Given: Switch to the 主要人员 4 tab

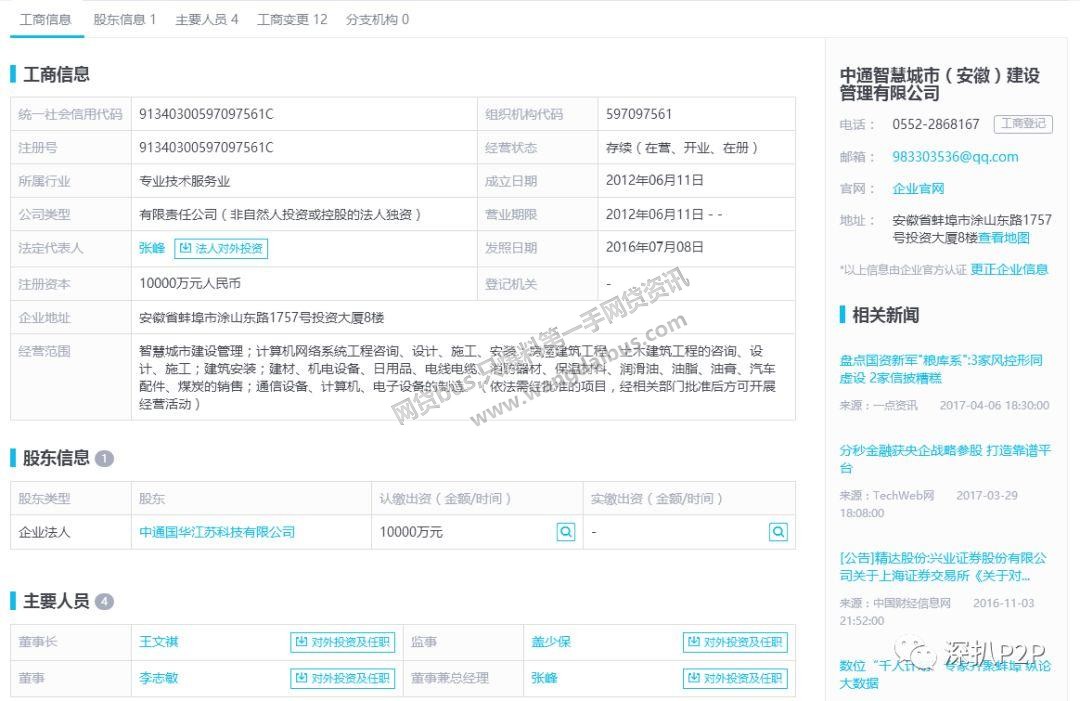Looking at the screenshot, I should (x=207, y=19).
